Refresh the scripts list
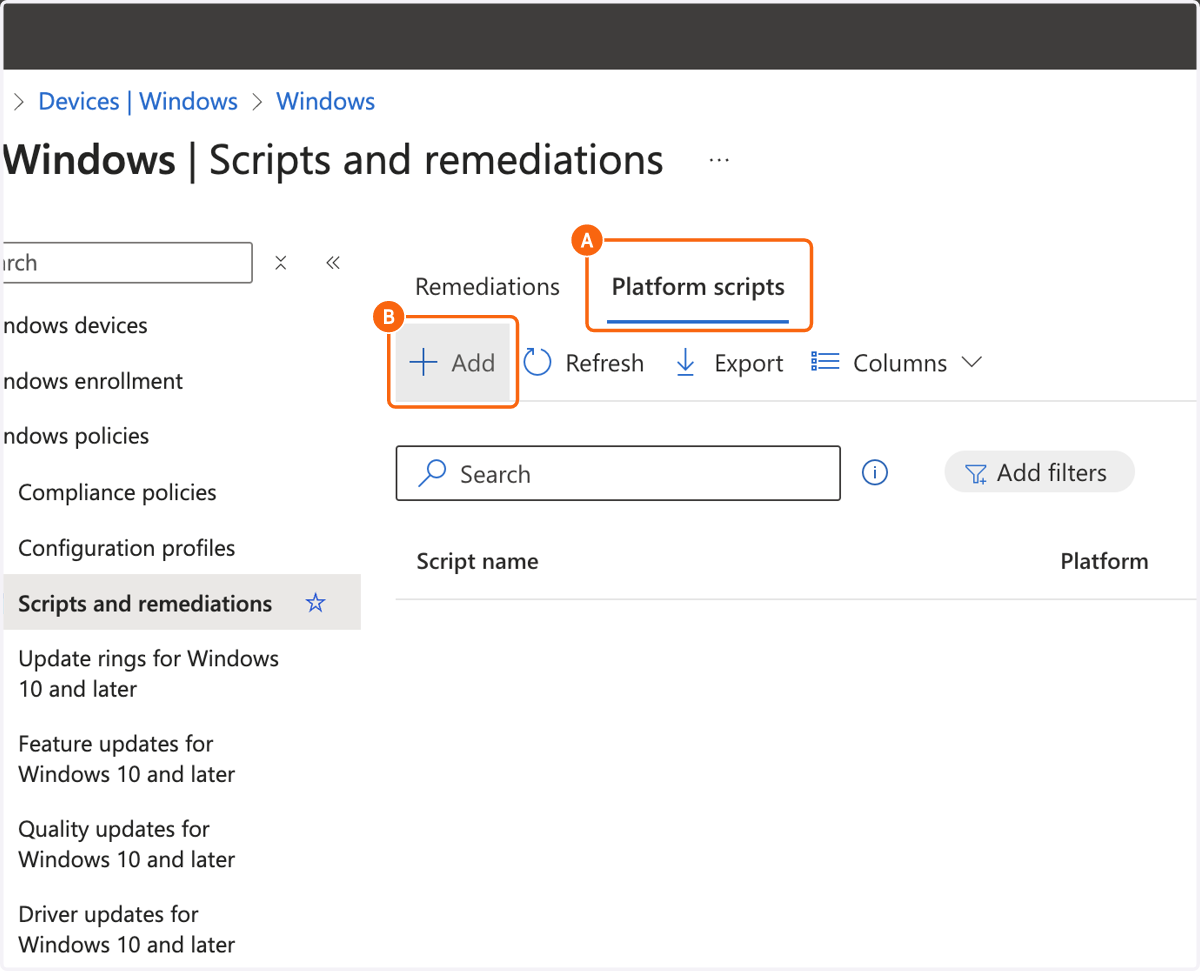This screenshot has width=1200, height=971. point(585,363)
